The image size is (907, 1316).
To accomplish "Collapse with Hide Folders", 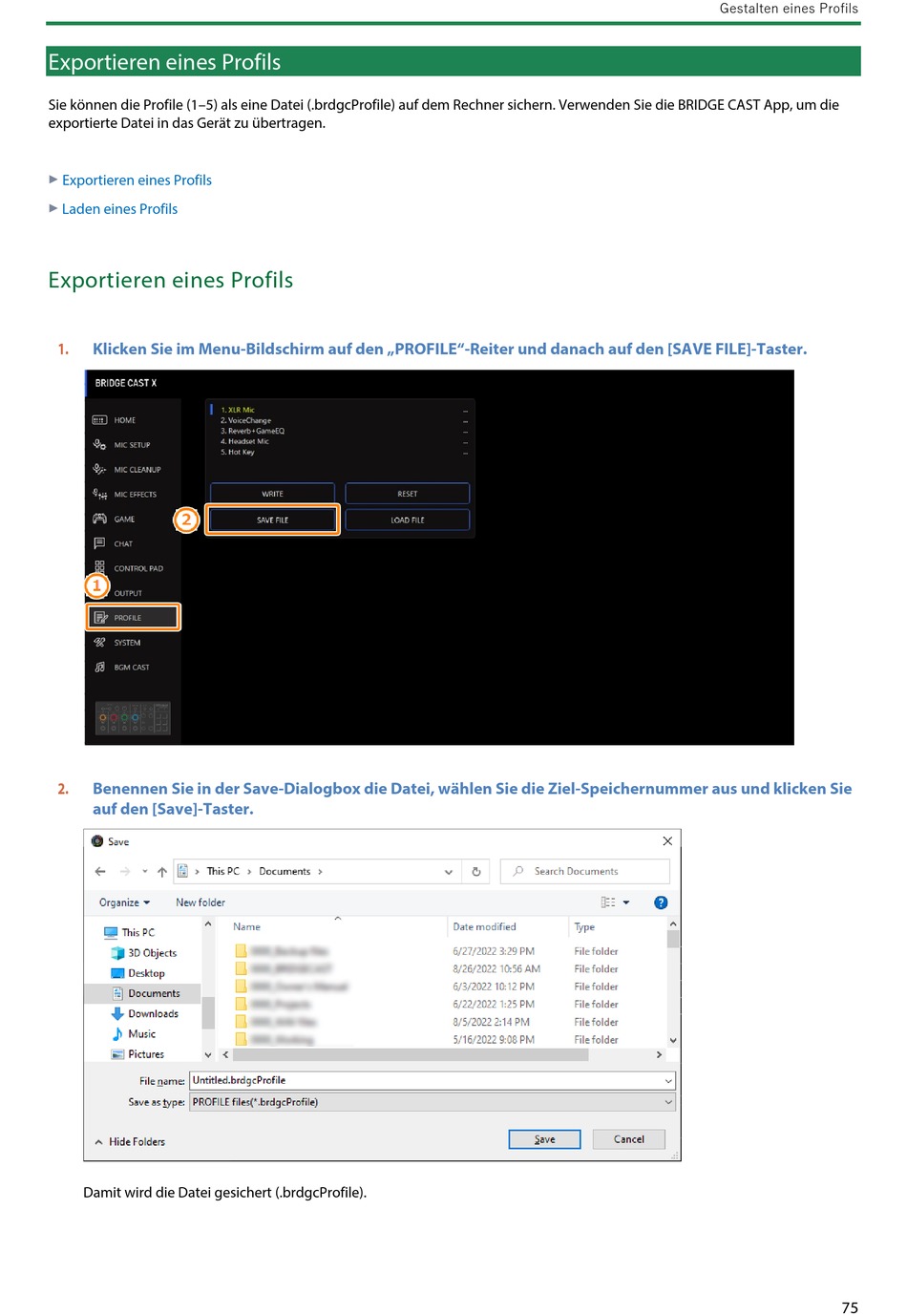I will pos(130,1141).
